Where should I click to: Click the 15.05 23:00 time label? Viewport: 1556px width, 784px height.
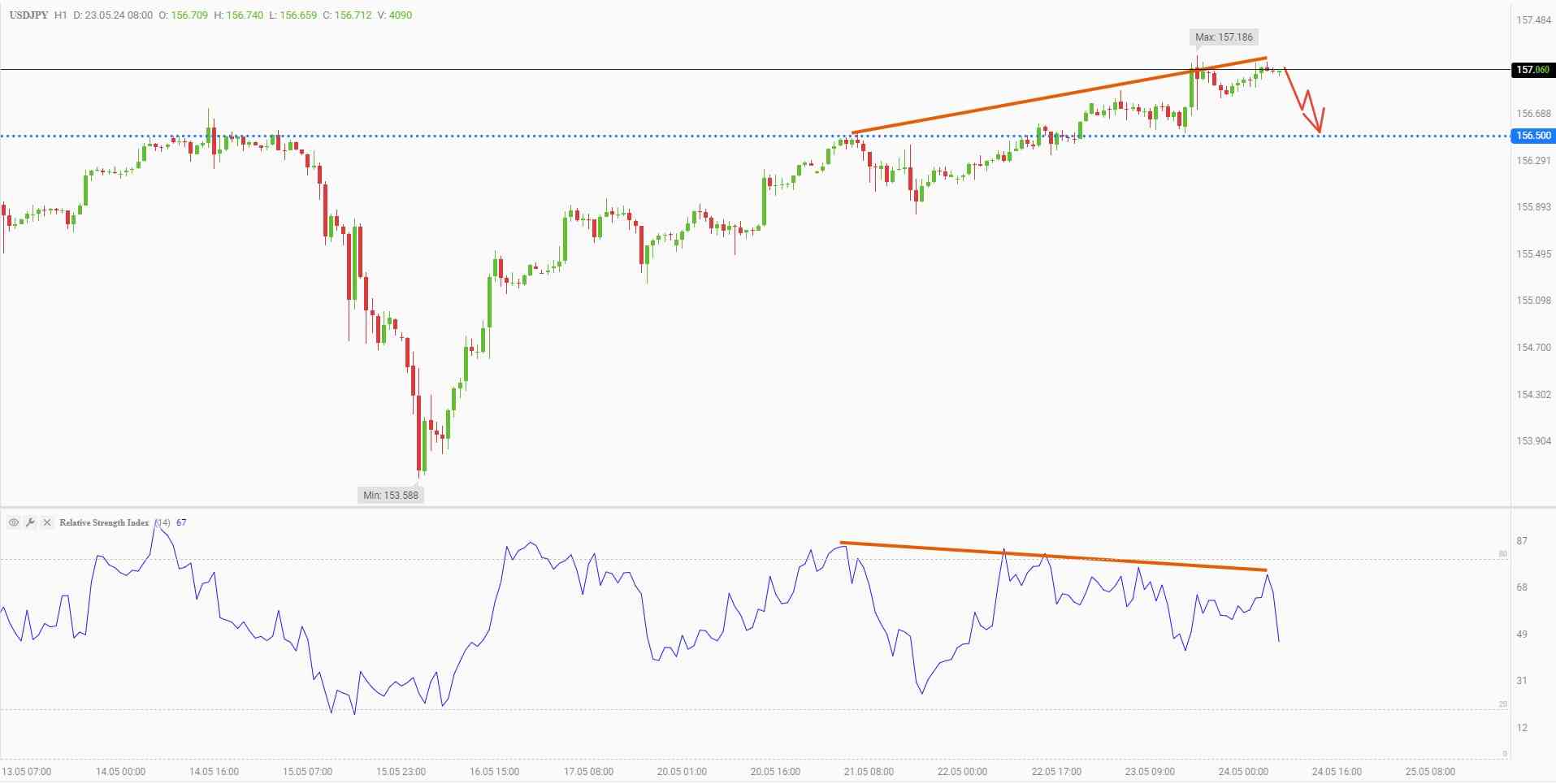(x=401, y=772)
